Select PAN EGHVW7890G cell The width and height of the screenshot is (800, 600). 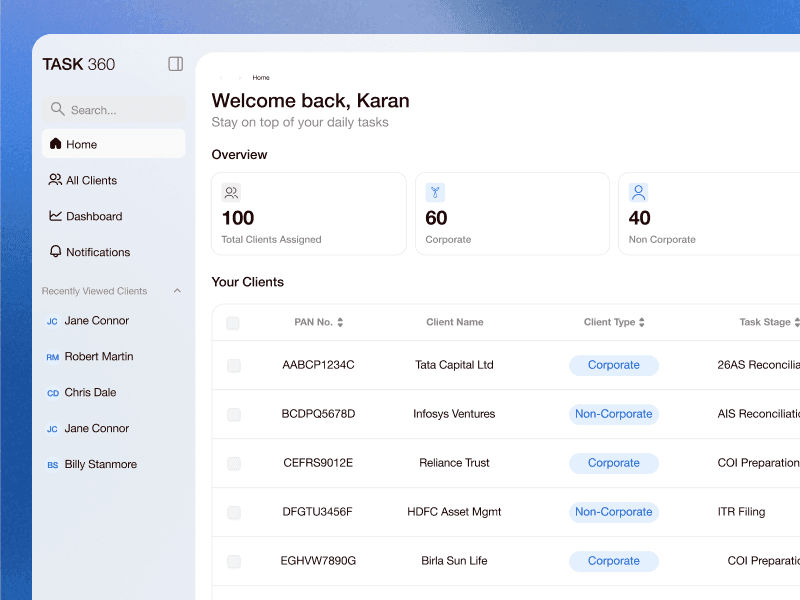click(x=318, y=561)
